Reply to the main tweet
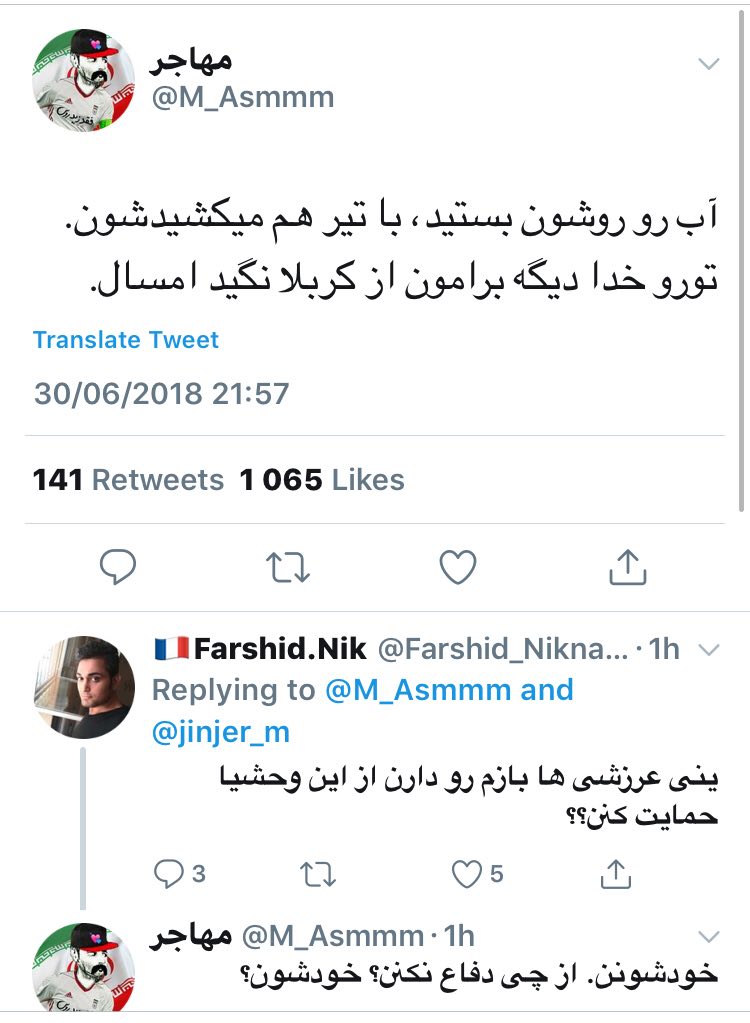Image resolution: width=750 pixels, height=1023 pixels. coord(119,568)
